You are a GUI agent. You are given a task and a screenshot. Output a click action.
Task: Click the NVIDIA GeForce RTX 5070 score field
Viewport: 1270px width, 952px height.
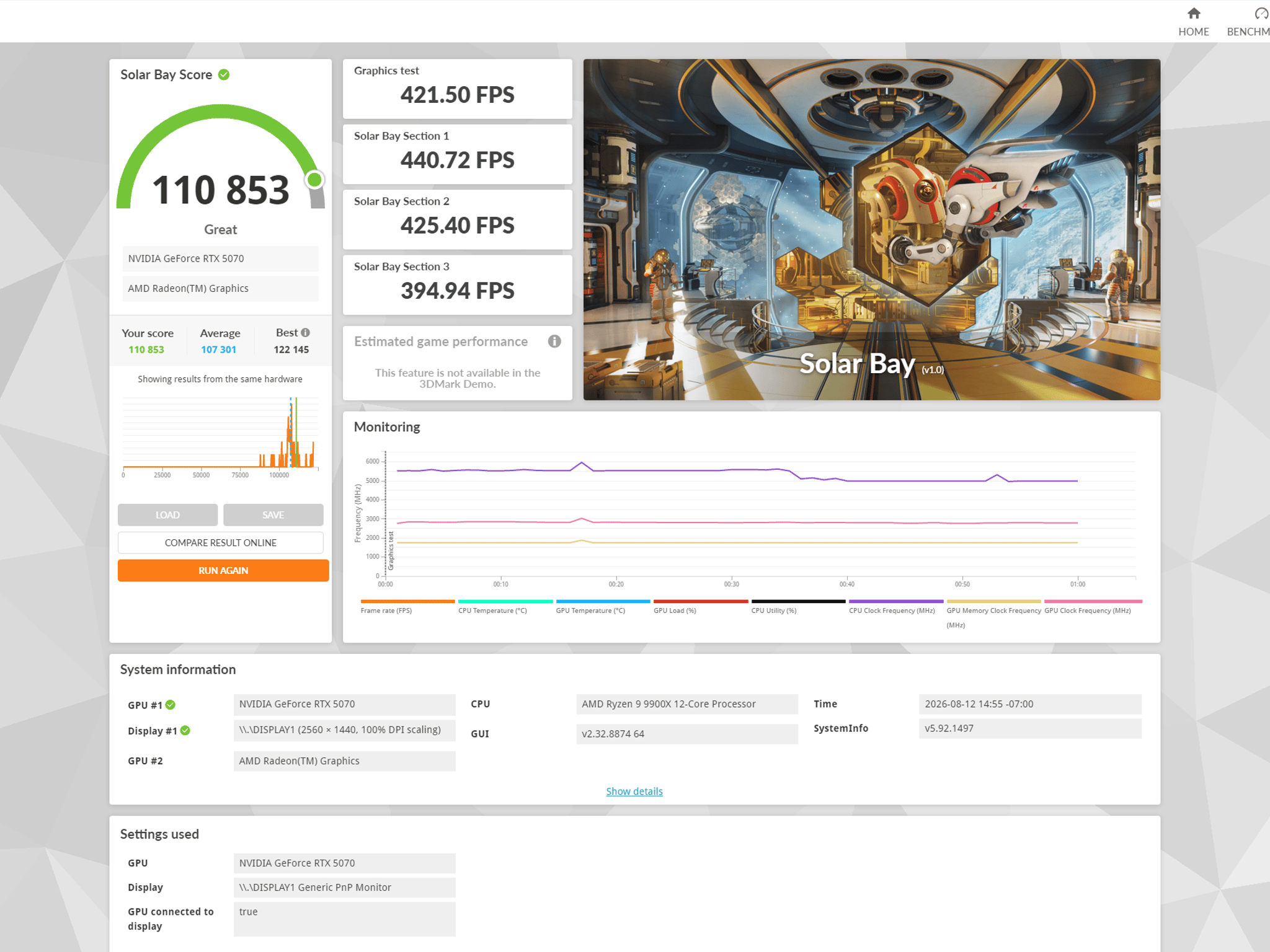tap(220, 258)
